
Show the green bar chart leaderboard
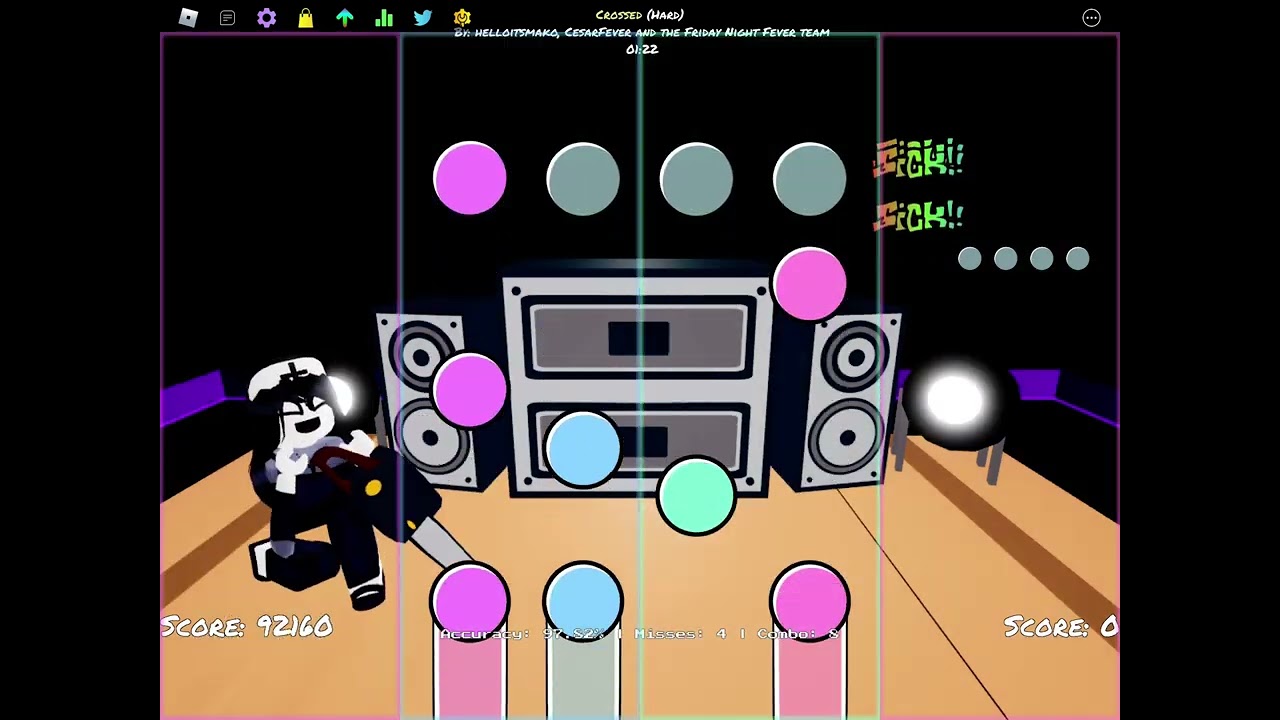pos(384,17)
